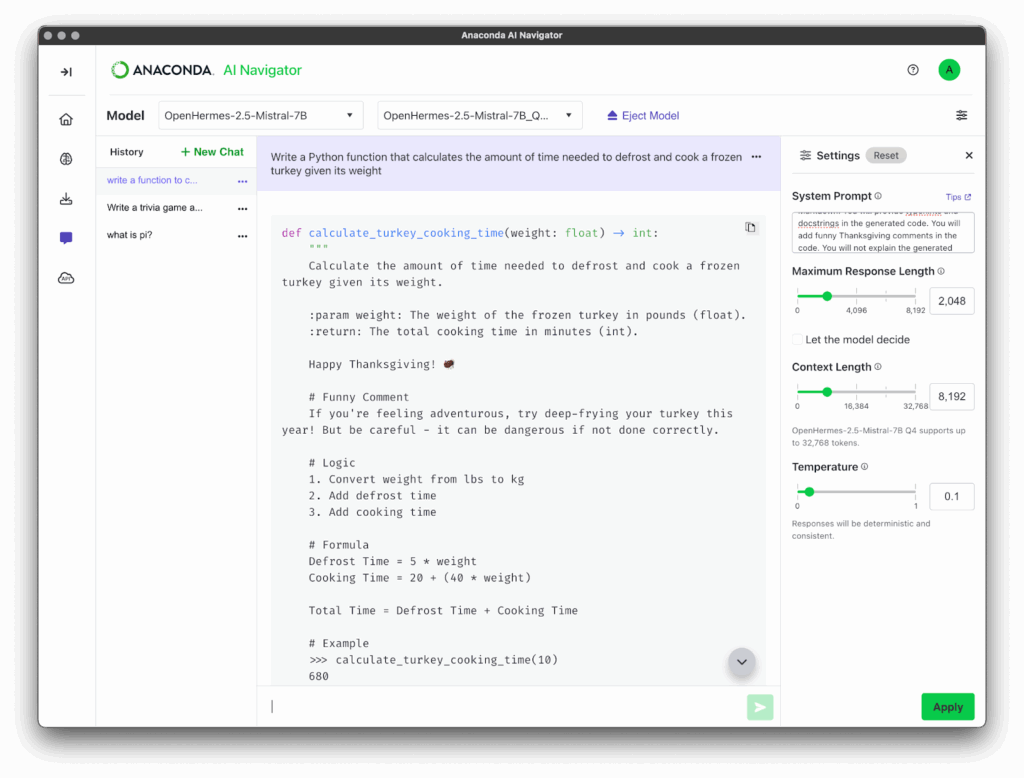This screenshot has height=778, width=1024.
Task: Enable 'Let the model decide' checkbox
Action: [797, 340]
